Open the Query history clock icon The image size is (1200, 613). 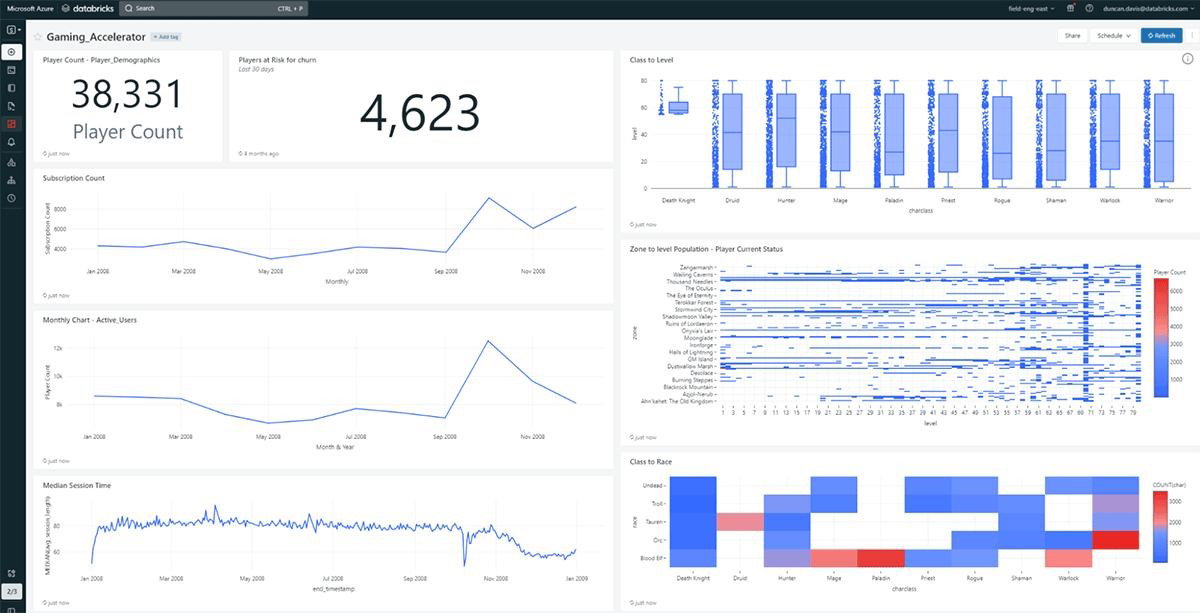click(x=12, y=198)
